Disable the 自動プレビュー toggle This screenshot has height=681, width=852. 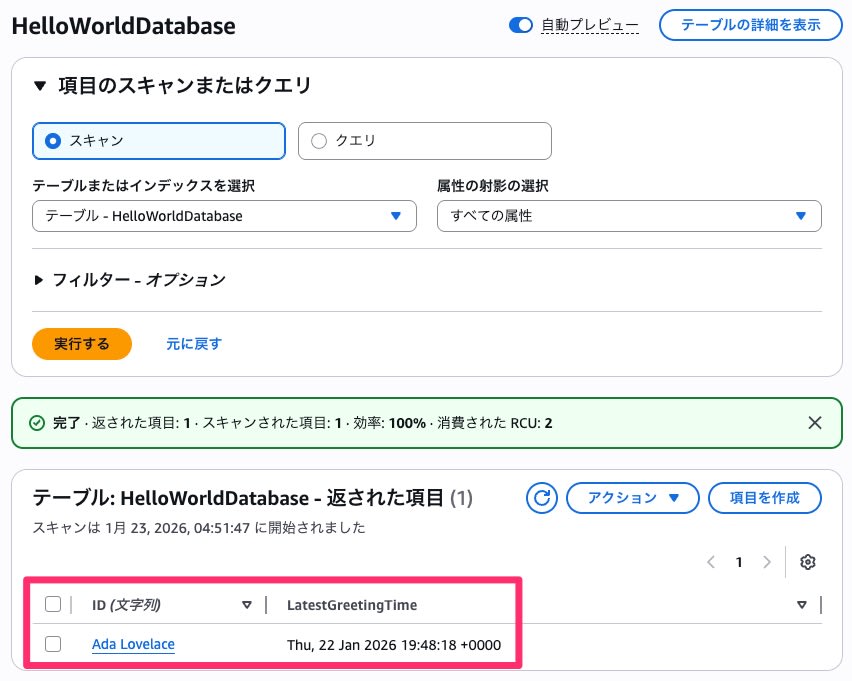520,25
